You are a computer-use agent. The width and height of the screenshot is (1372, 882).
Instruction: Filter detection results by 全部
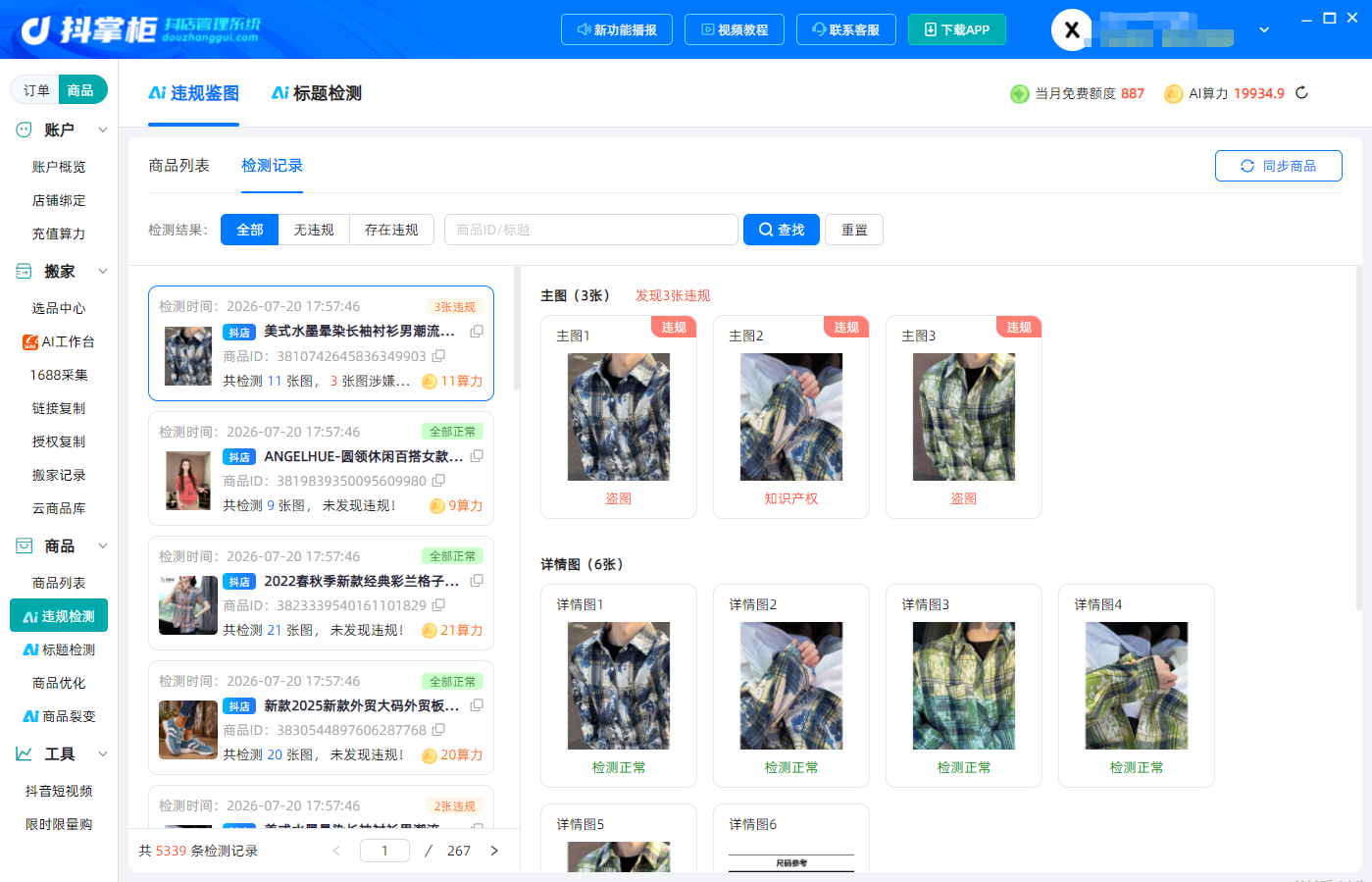pyautogui.click(x=250, y=230)
